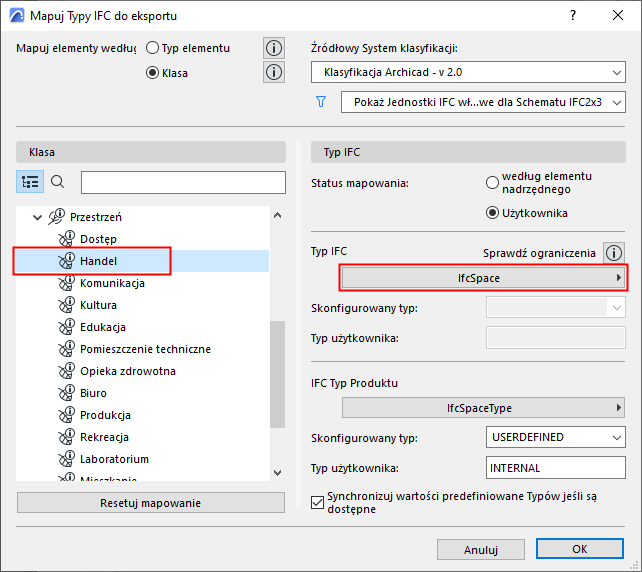This screenshot has height=572, width=642.
Task: Select the Klasa radio button
Action: (x=152, y=73)
